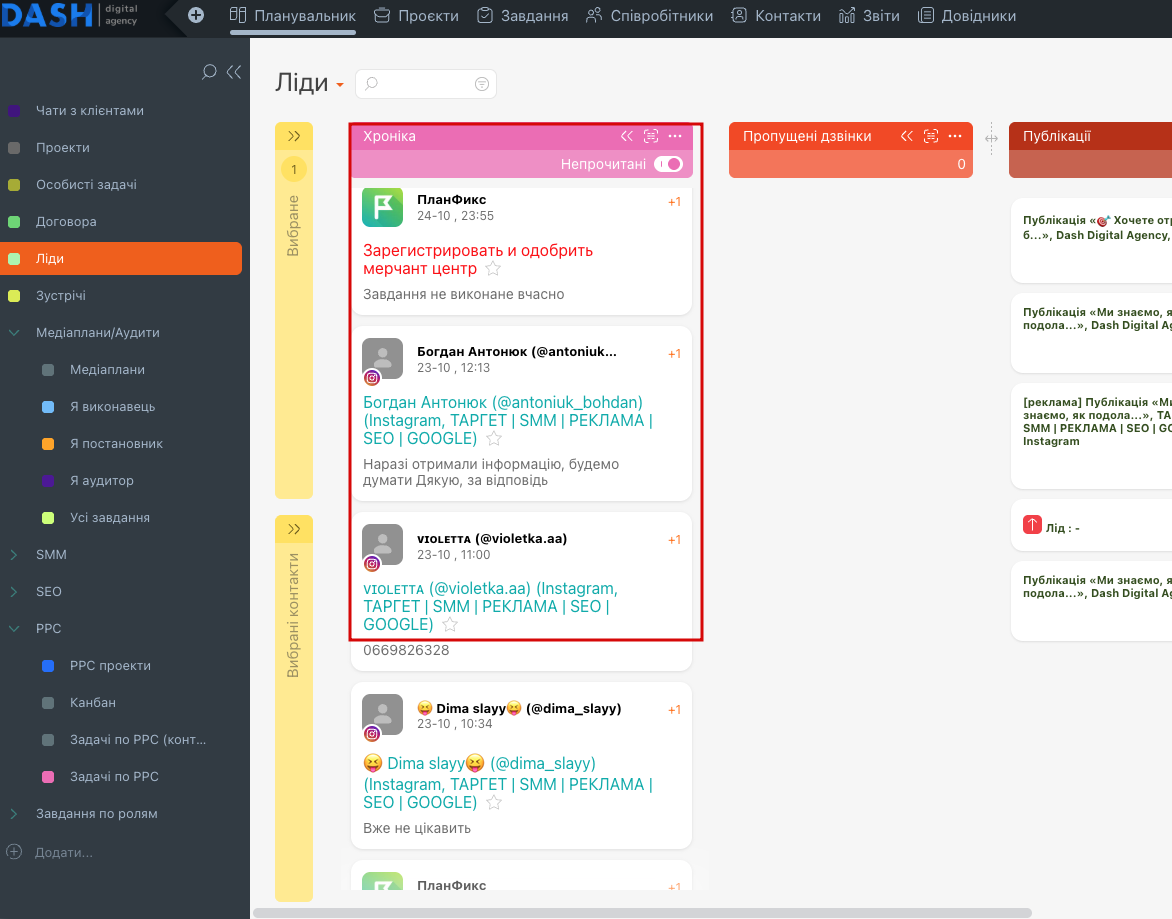Open Хроніка column more options menu
The image size is (1172, 919).
pyautogui.click(x=675, y=136)
